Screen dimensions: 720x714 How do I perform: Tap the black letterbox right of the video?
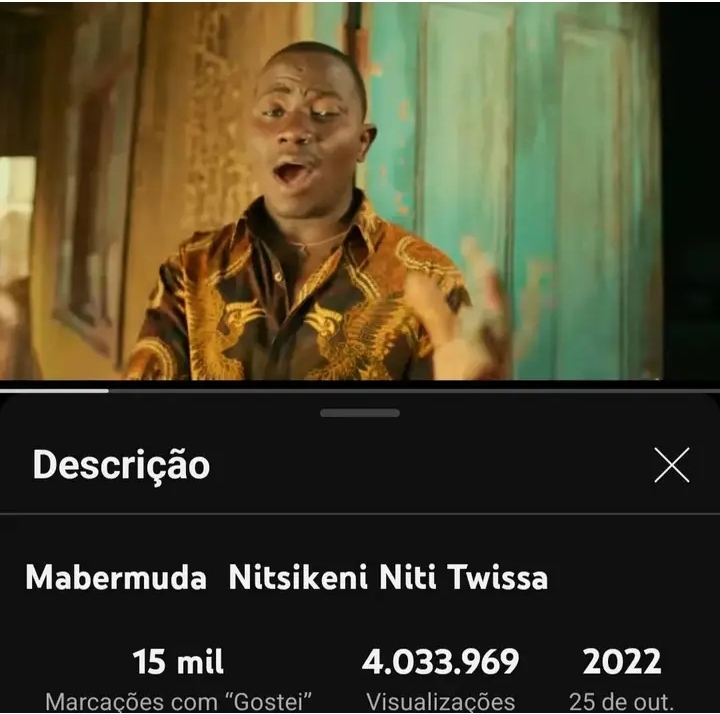[691, 191]
